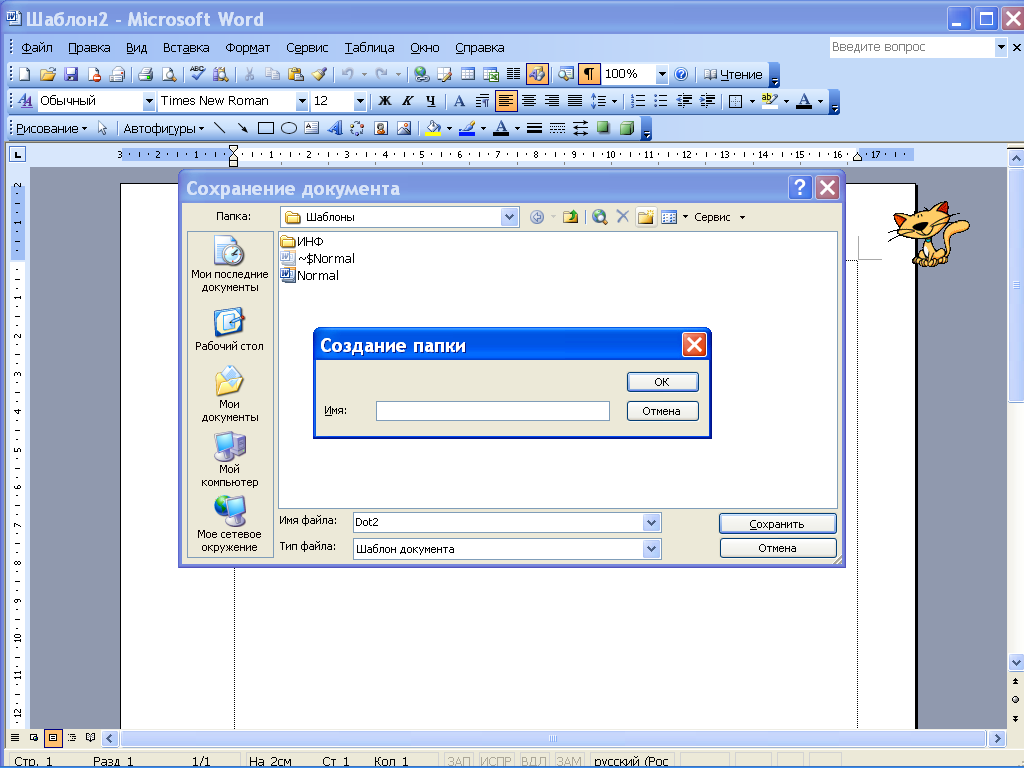The width and height of the screenshot is (1024, 768).
Task: Open the Style (Обычный) dropdown
Action: [149, 101]
